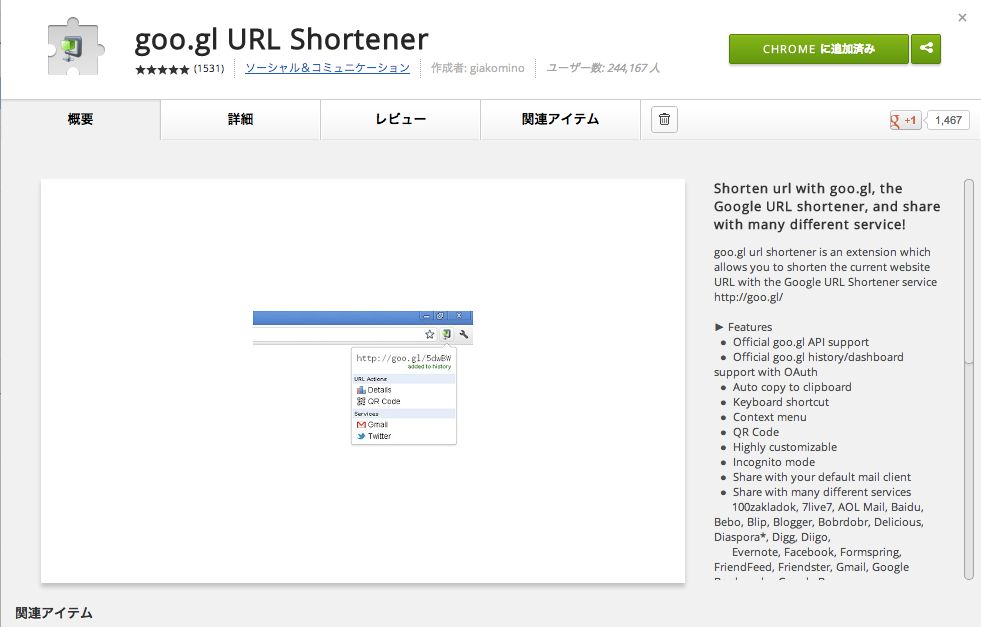Screen dimensions: 981x627
Task: Click the http://goo.gl/ text in description
Action: tap(748, 297)
